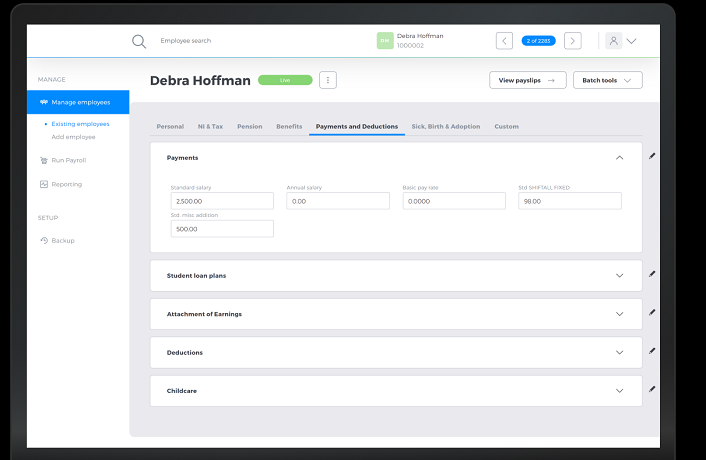Open the user profile avatar menu

click(x=614, y=41)
